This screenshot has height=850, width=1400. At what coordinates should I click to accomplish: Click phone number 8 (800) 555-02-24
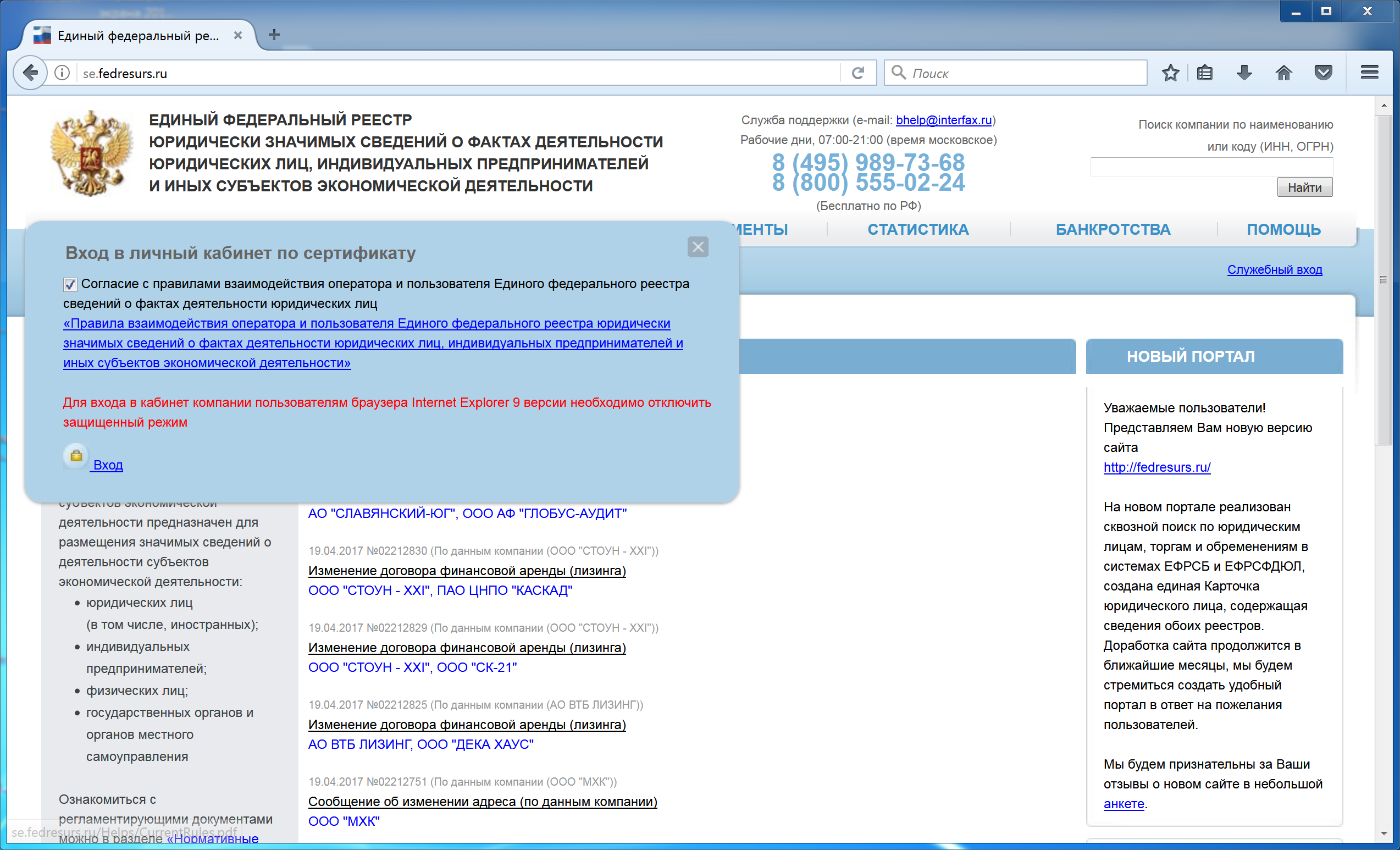pos(867,183)
